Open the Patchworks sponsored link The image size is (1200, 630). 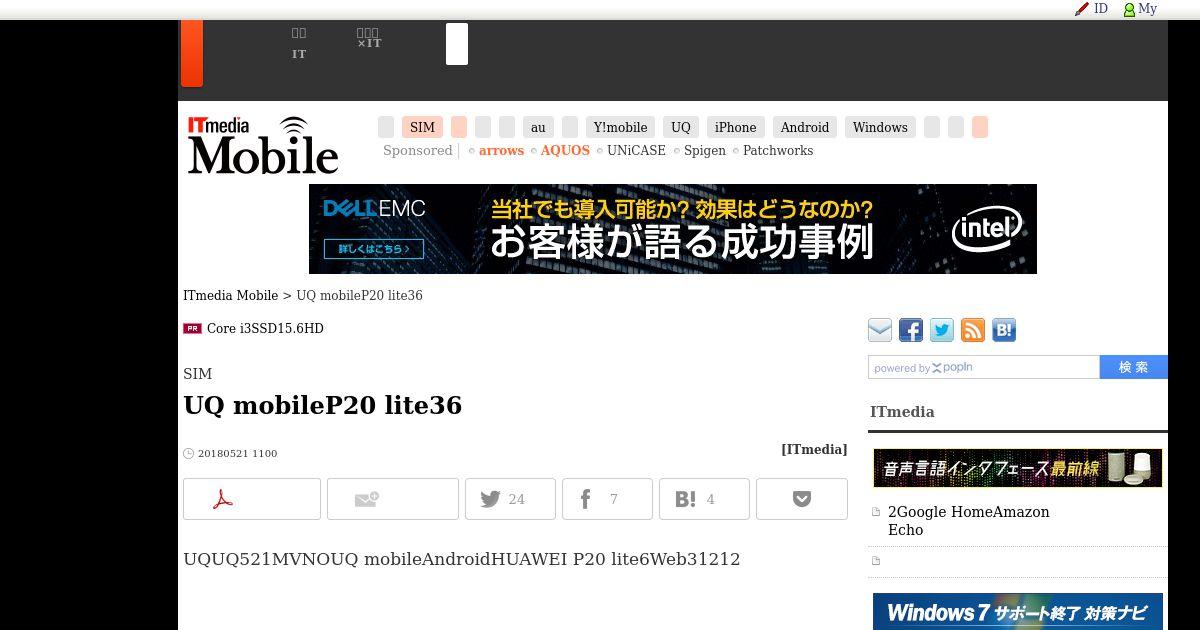pyautogui.click(x=778, y=151)
